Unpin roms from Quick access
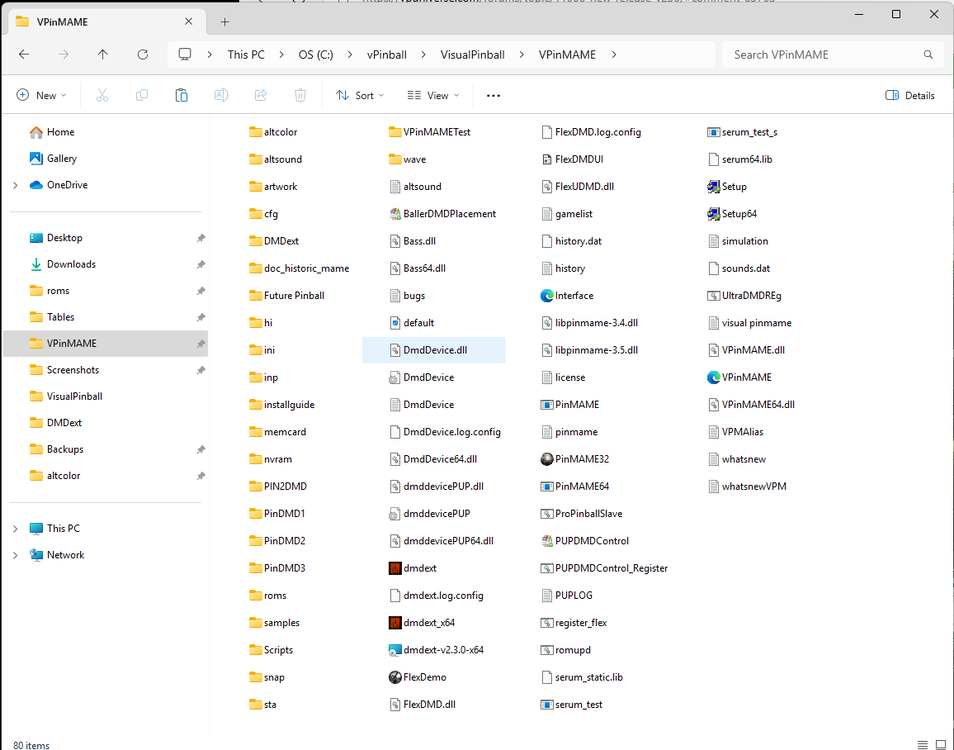954x750 pixels. 201,291
